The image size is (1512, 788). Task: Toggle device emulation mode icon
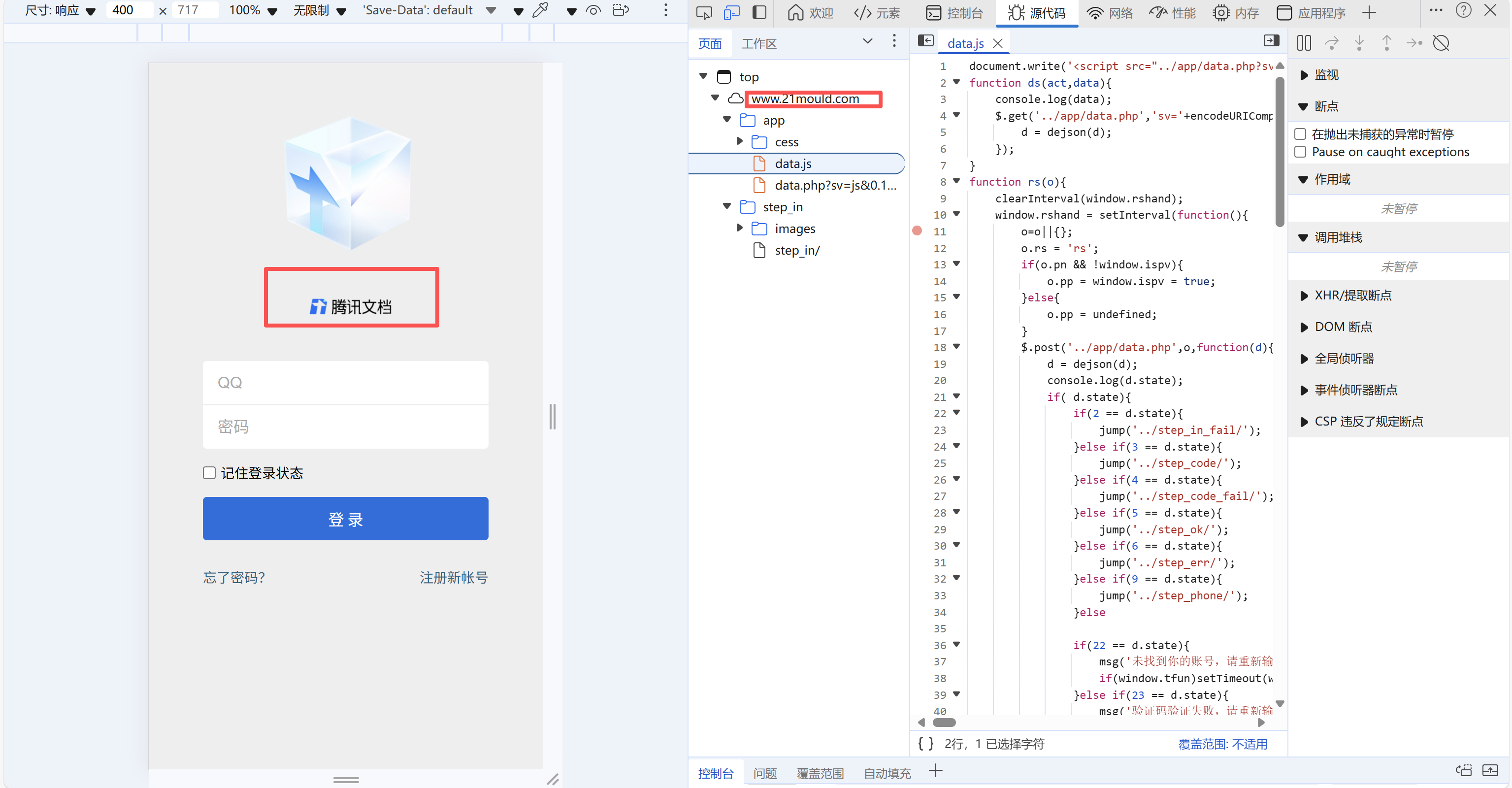pos(731,12)
